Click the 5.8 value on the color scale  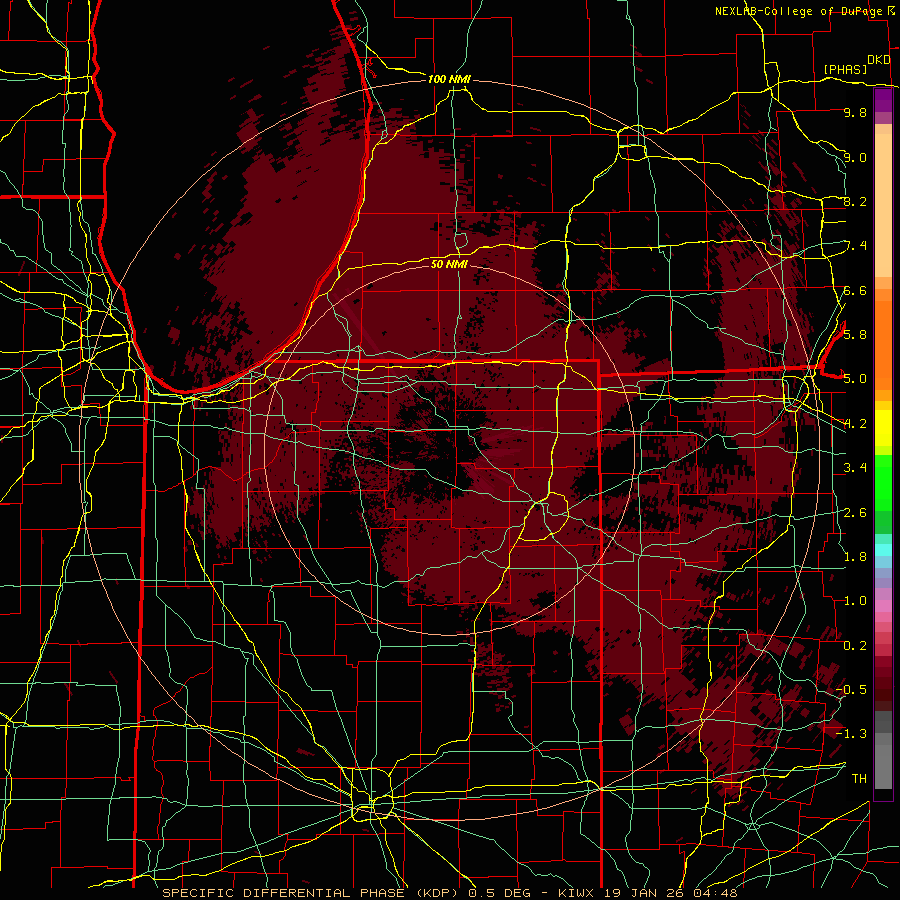pyautogui.click(x=855, y=334)
